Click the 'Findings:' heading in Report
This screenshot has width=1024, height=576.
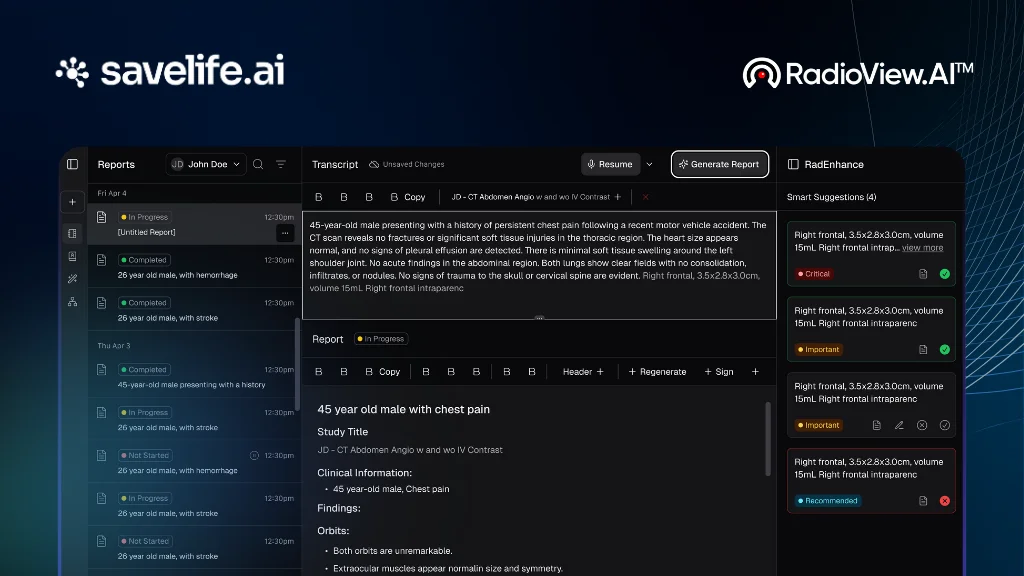pos(339,508)
